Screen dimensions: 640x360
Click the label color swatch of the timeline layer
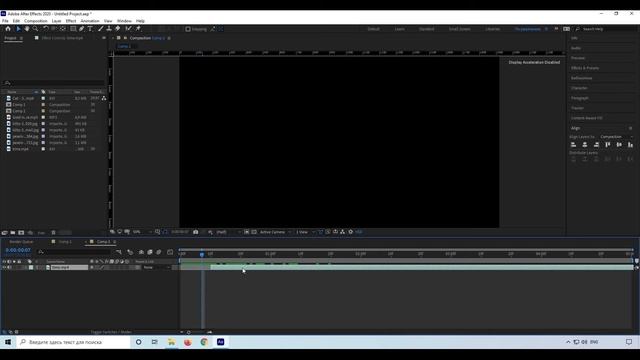31,267
